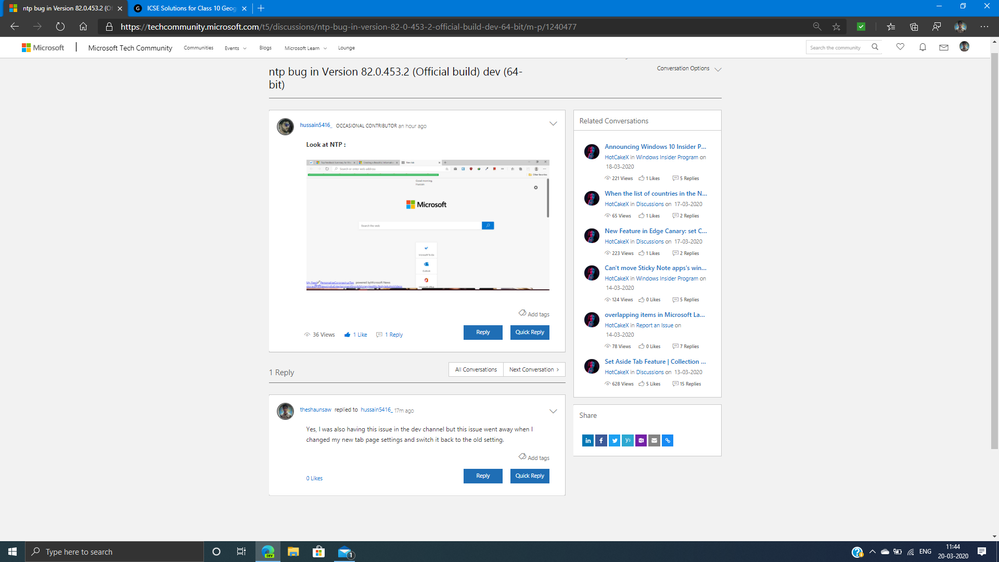This screenshot has height=562, width=999.
Task: Open notifications bell in site header
Action: [923, 47]
